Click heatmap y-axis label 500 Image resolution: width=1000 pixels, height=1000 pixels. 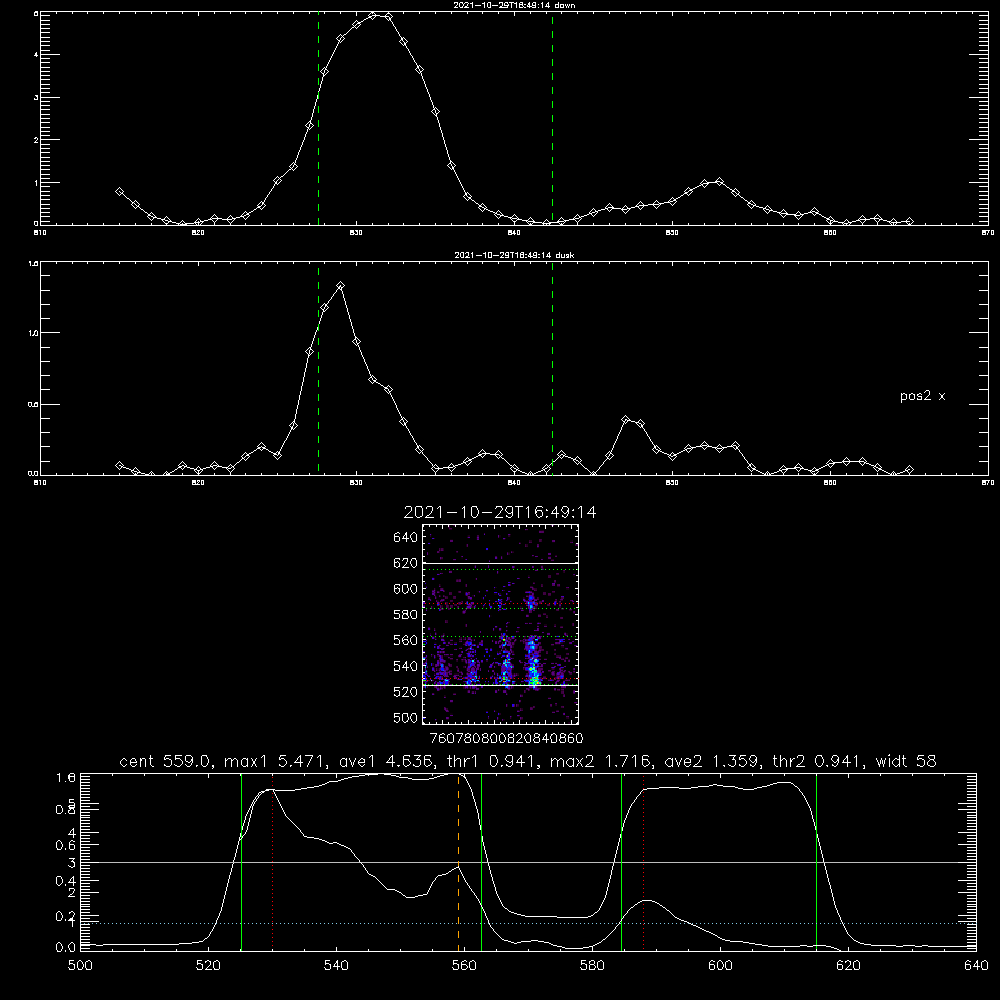(406, 717)
